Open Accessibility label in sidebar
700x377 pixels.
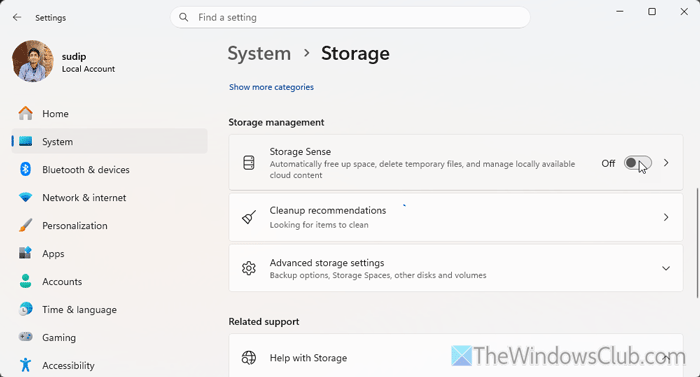(68, 365)
